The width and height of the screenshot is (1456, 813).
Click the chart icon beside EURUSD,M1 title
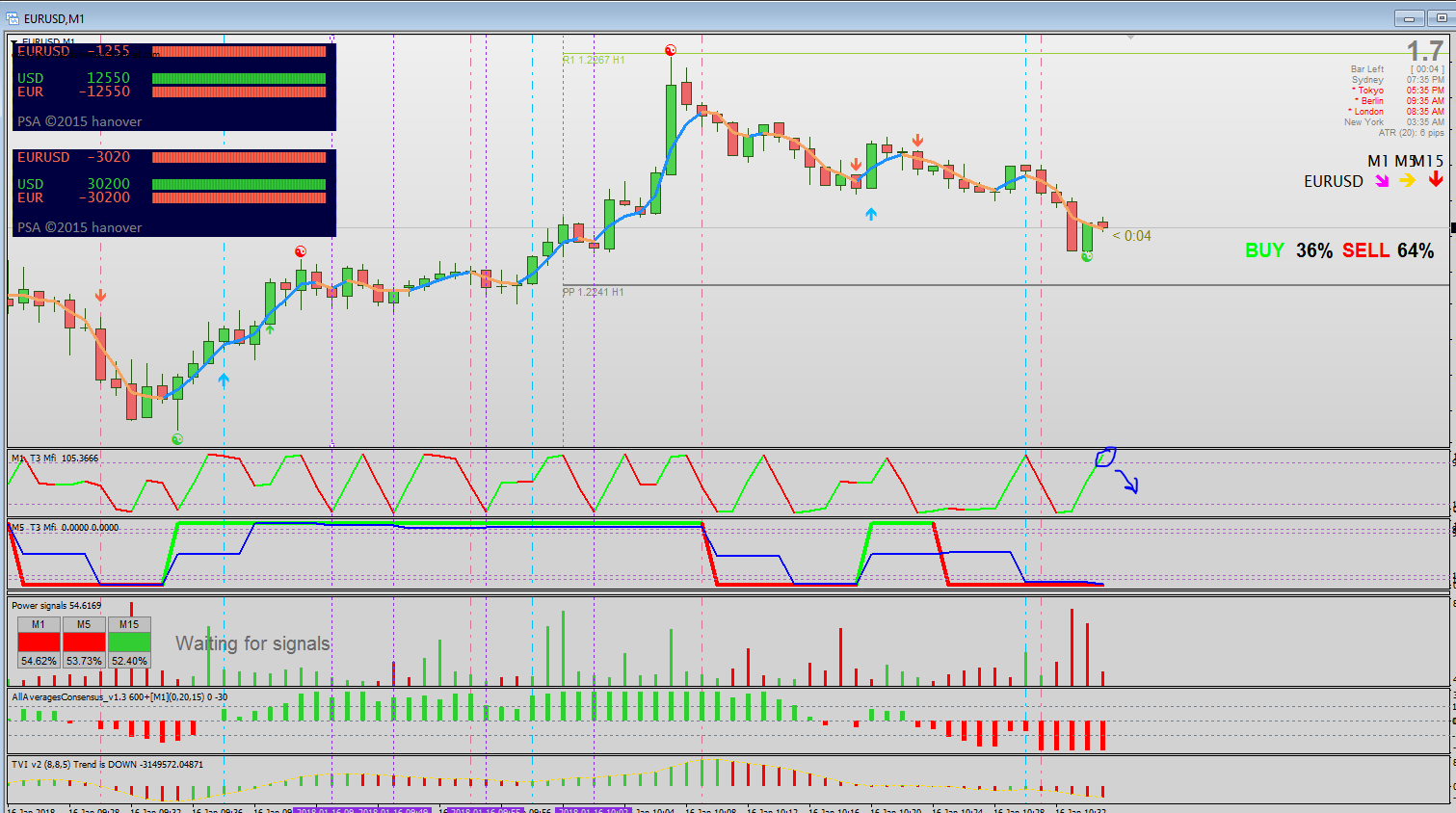[x=12, y=18]
